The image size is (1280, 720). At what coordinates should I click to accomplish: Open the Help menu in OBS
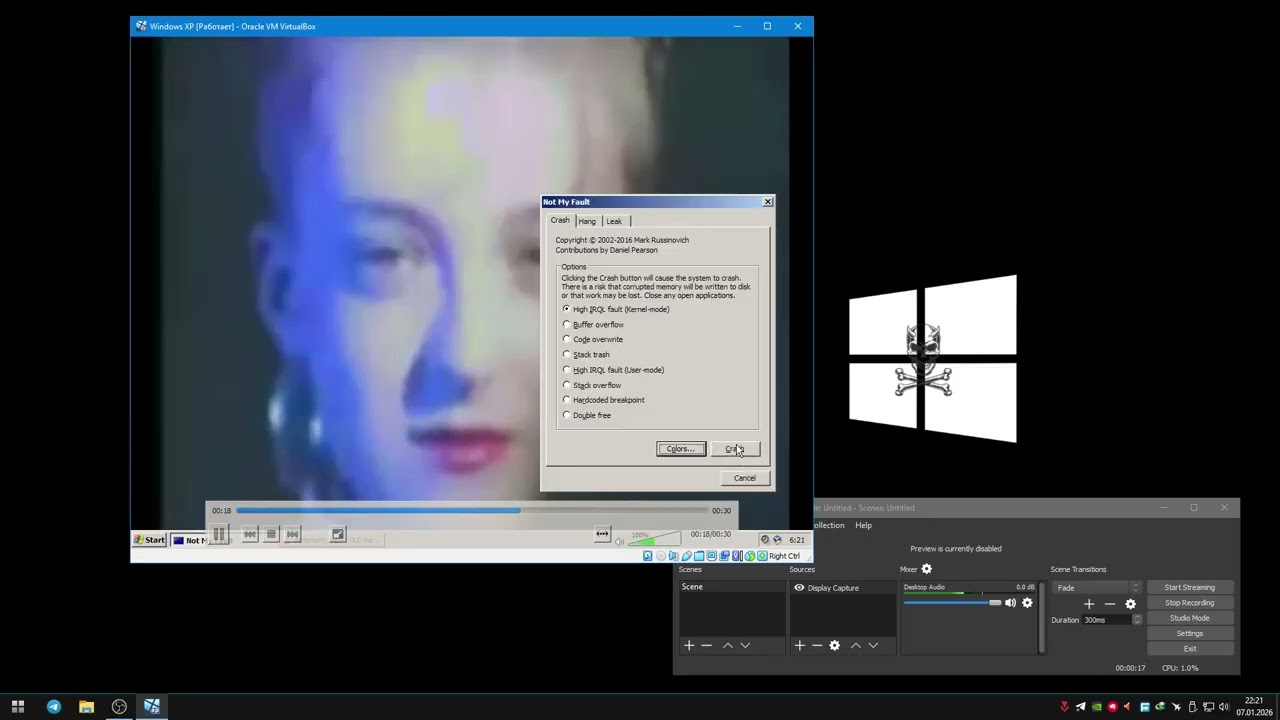click(863, 525)
